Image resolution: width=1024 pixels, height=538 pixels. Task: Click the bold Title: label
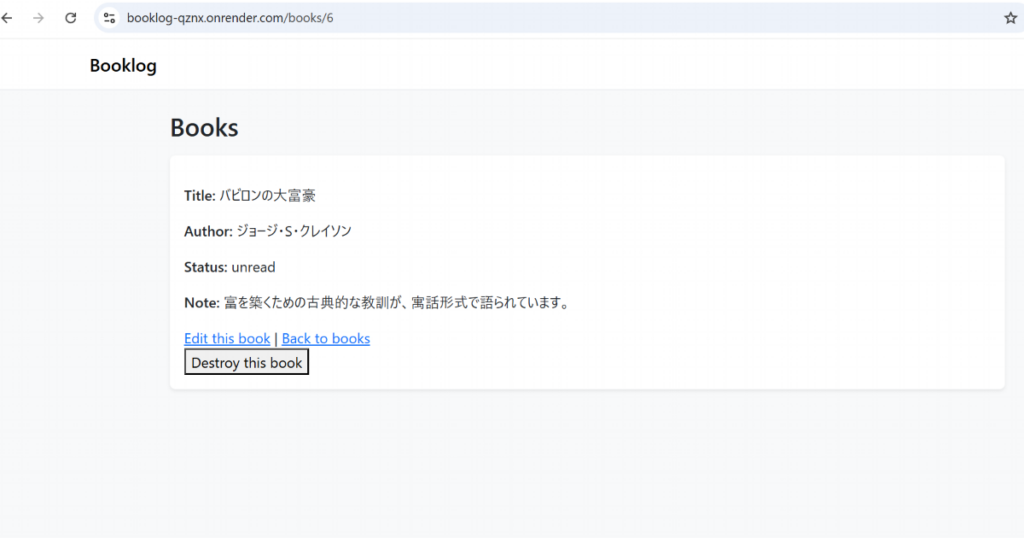click(x=199, y=196)
